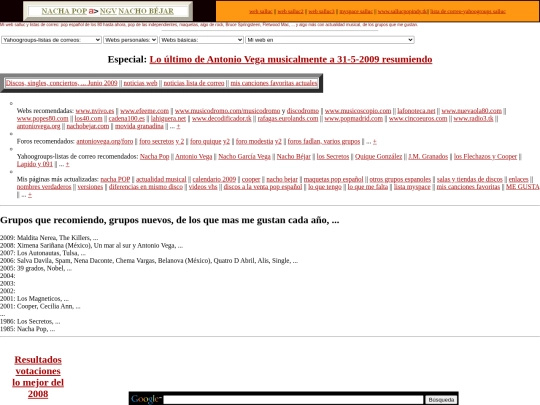
Task: Visit the nachobejar.com link
Action: pyautogui.click(x=87, y=126)
